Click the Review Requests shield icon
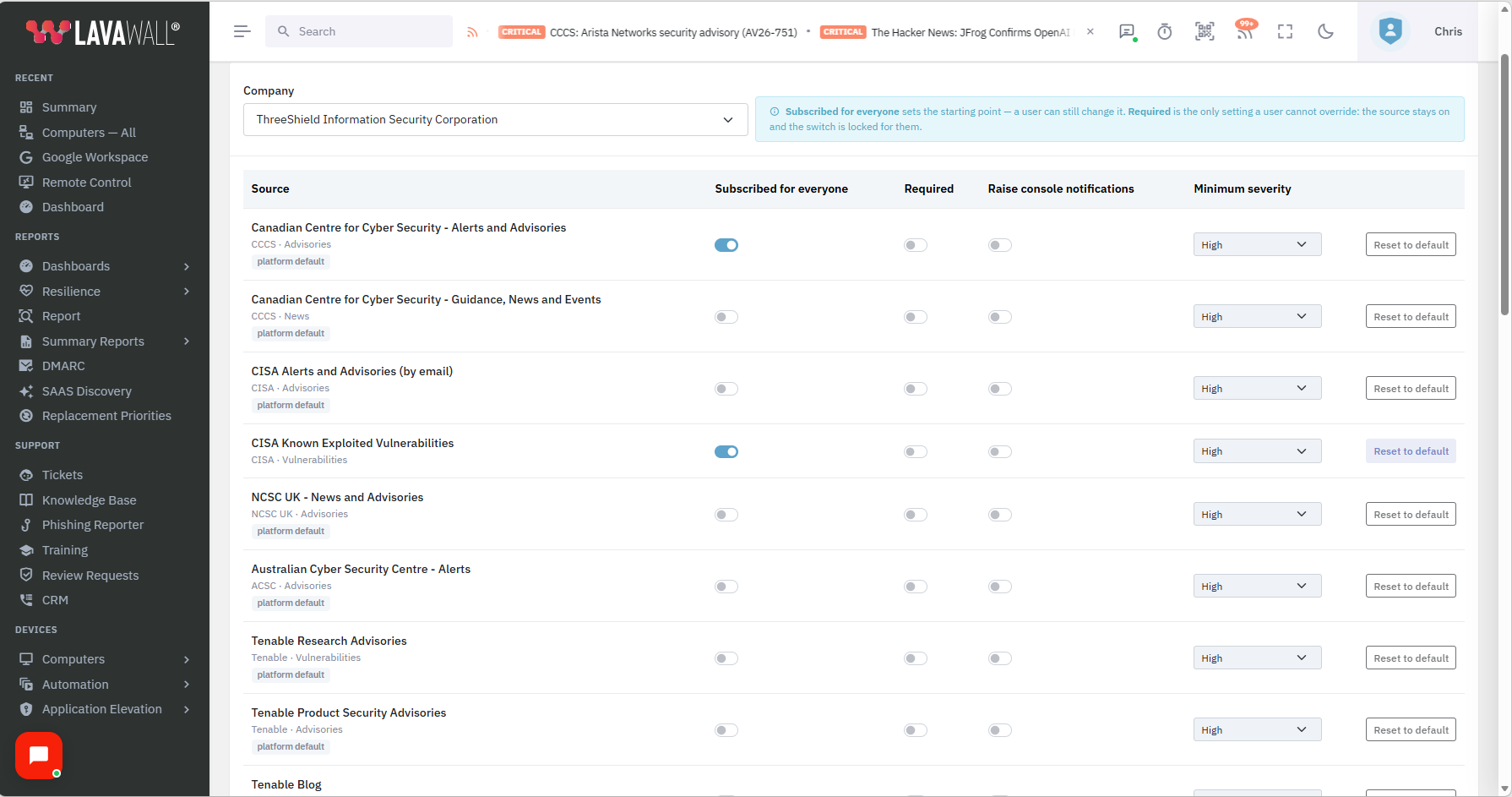The height and width of the screenshot is (797, 1512). (26, 576)
